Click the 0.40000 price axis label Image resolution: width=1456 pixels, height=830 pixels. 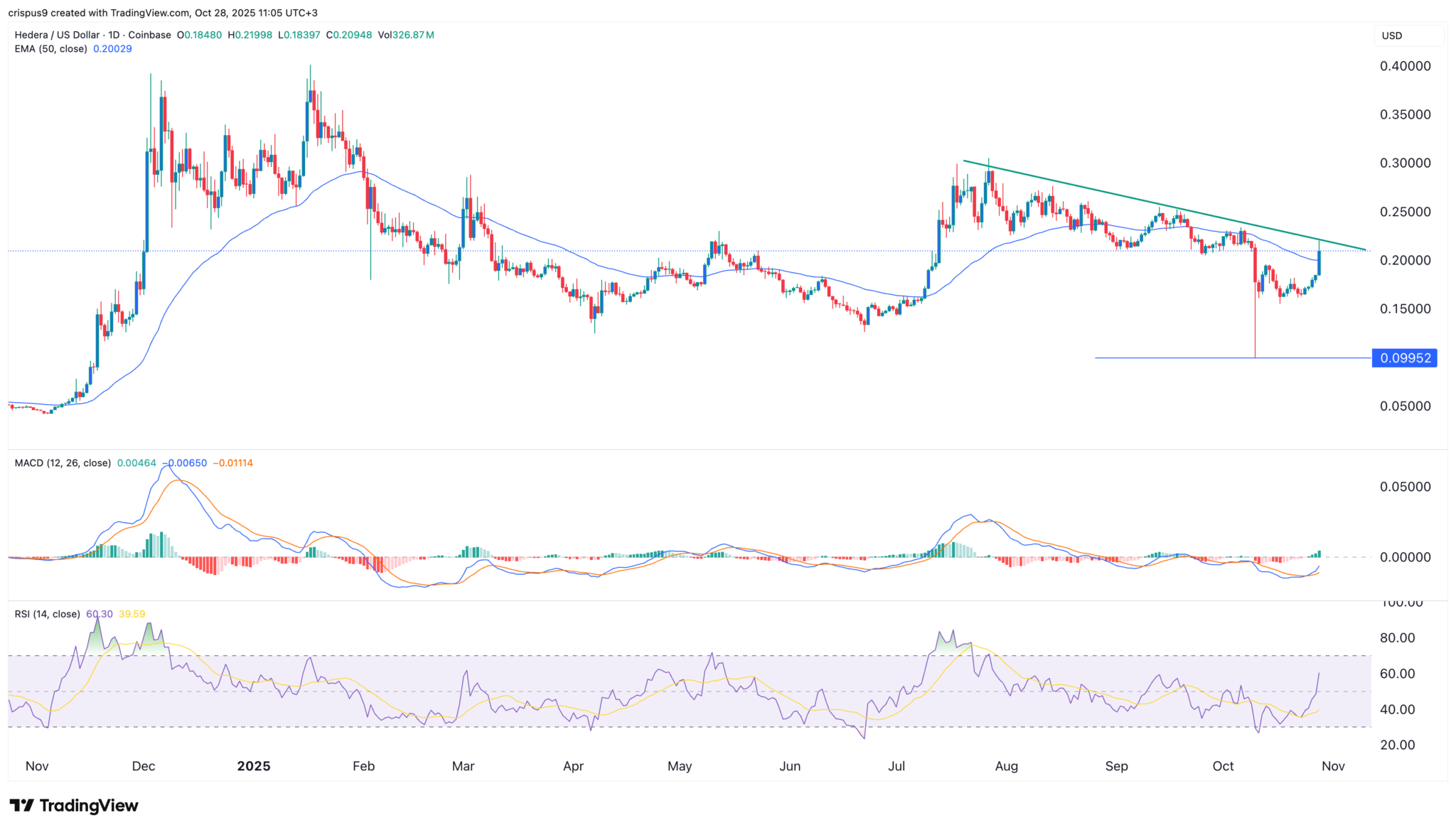click(x=1405, y=66)
